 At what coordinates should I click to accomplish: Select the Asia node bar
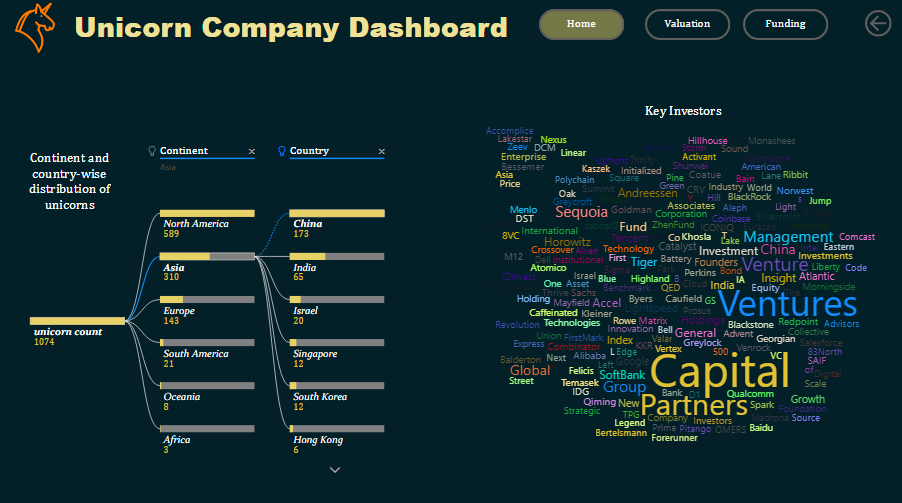207,257
